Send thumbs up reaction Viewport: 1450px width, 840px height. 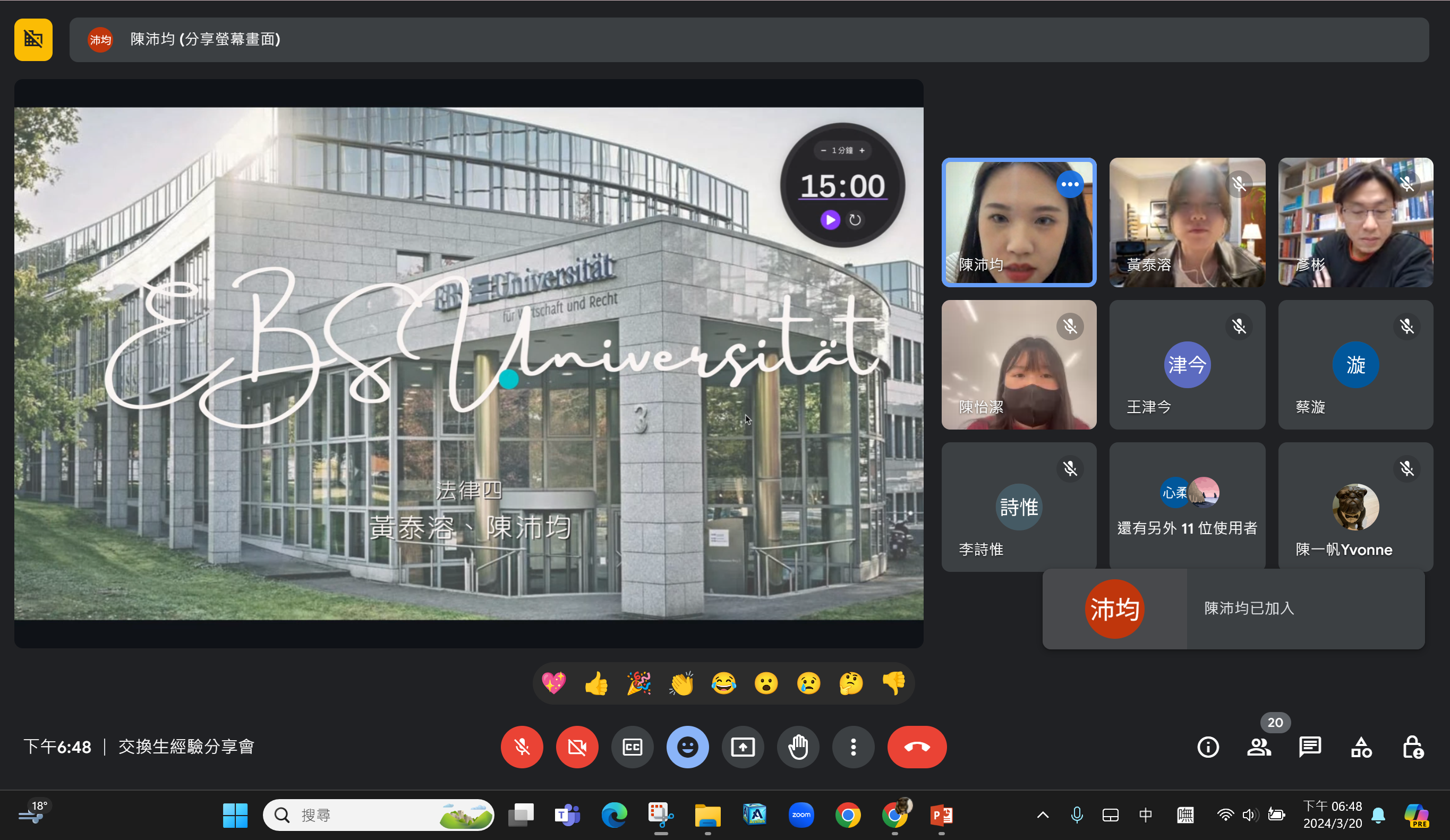(596, 683)
